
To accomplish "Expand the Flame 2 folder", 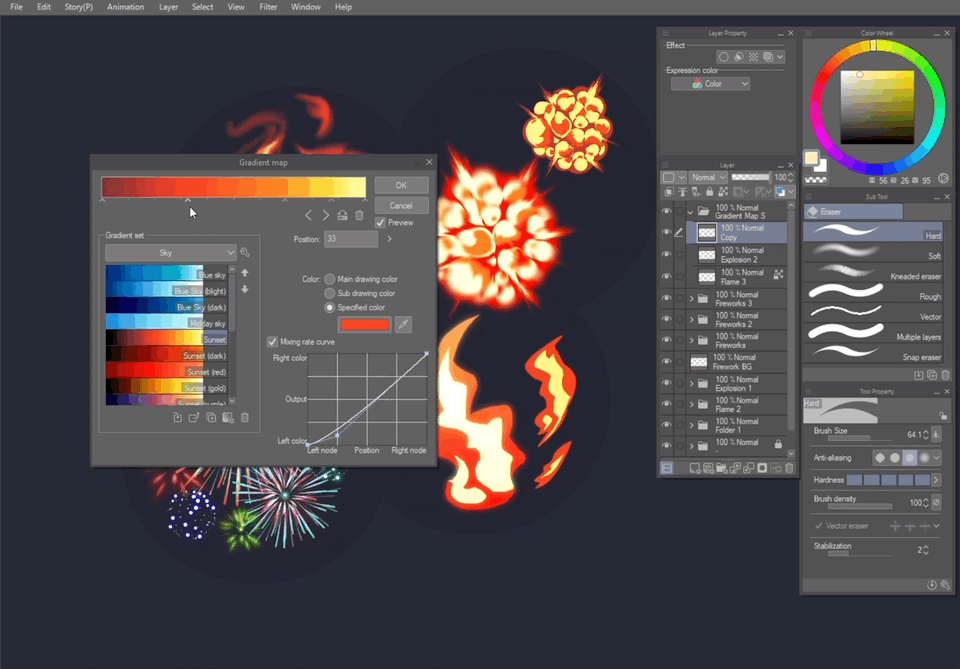I will (x=692, y=405).
